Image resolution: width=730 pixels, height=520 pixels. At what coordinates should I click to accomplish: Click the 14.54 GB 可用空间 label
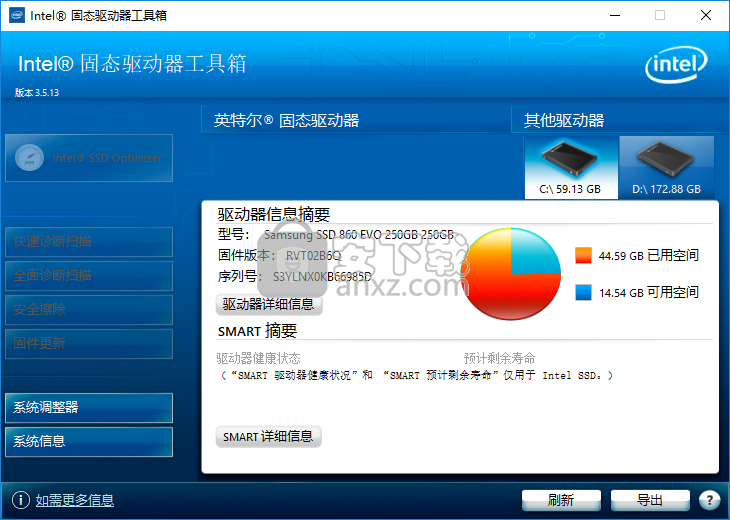(x=649, y=292)
